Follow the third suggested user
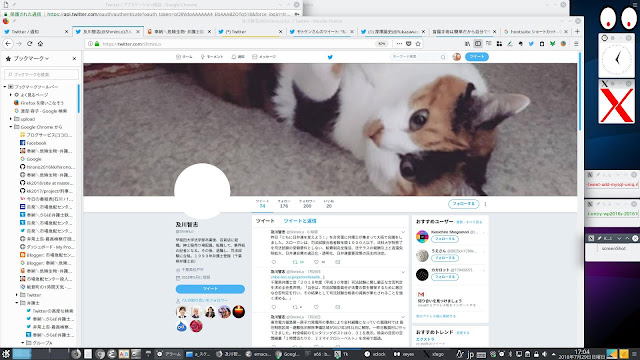Viewport: 640px width, 360px height. pyautogui.click(x=445, y=277)
